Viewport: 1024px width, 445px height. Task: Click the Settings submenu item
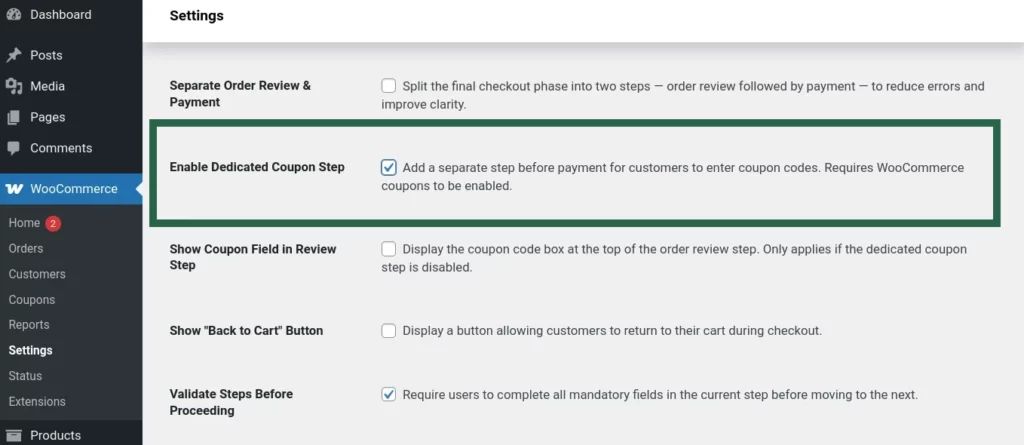point(31,351)
